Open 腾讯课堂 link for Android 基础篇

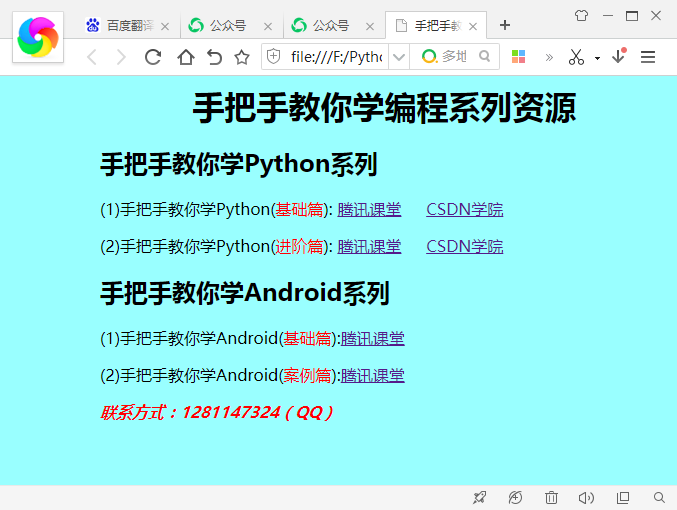click(373, 339)
